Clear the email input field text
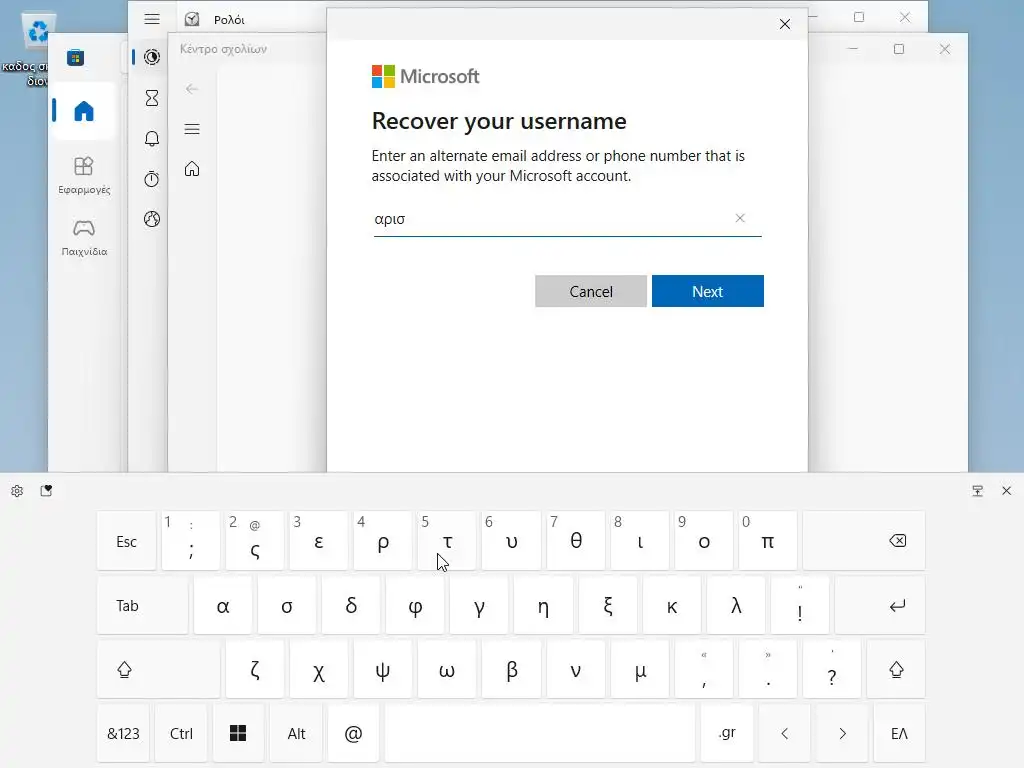The width and height of the screenshot is (1024, 768). coord(740,218)
